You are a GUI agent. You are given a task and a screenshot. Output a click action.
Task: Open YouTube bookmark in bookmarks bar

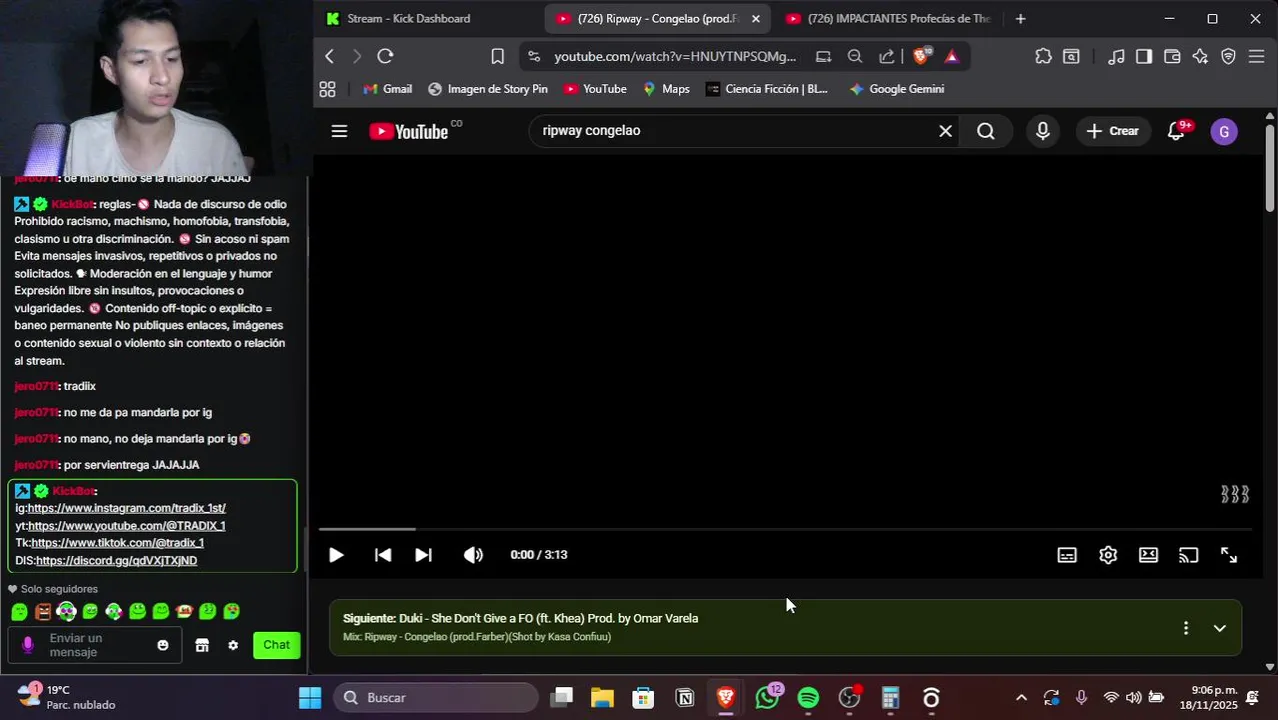coord(595,89)
